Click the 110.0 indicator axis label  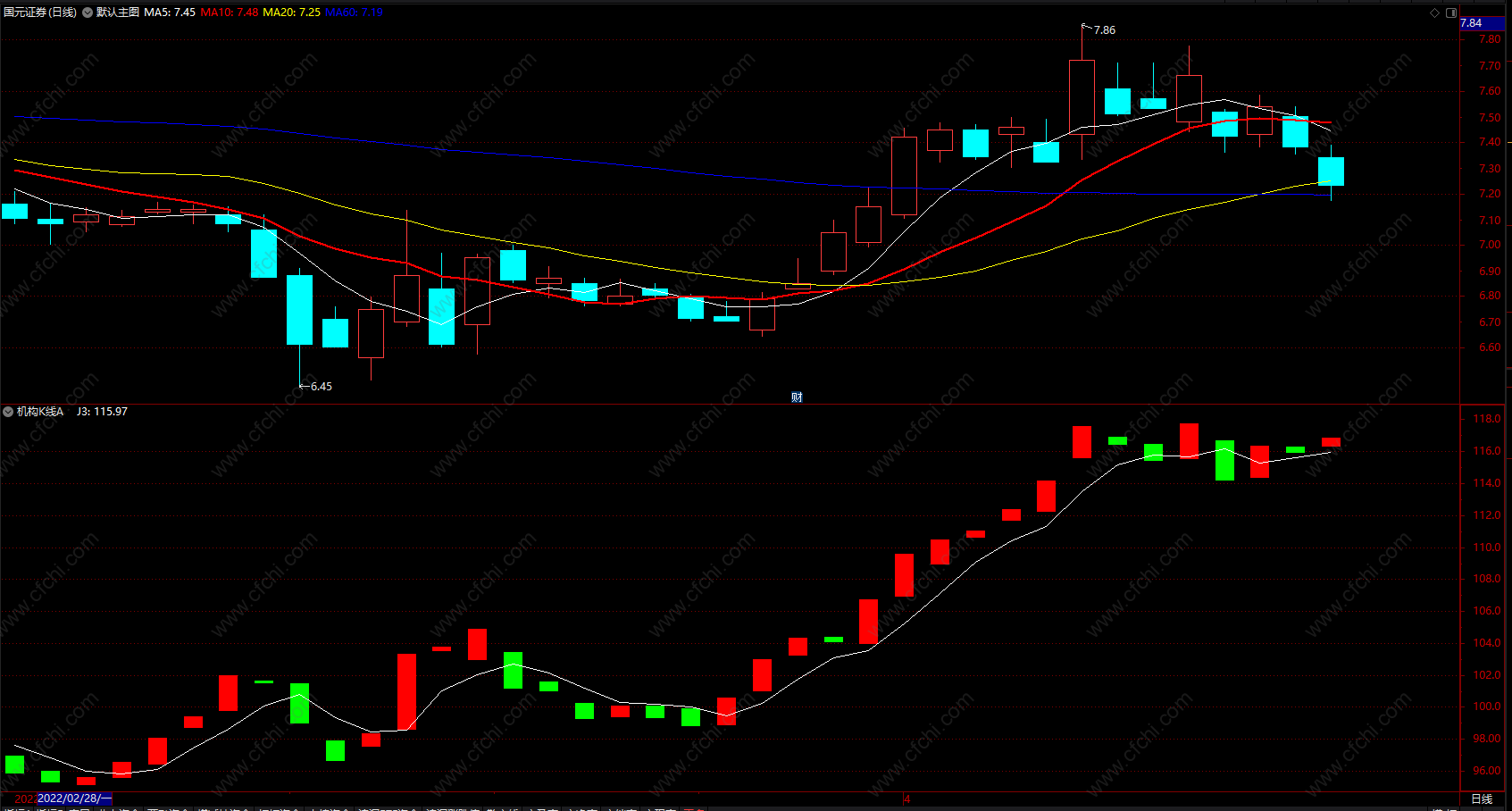coord(1487,548)
